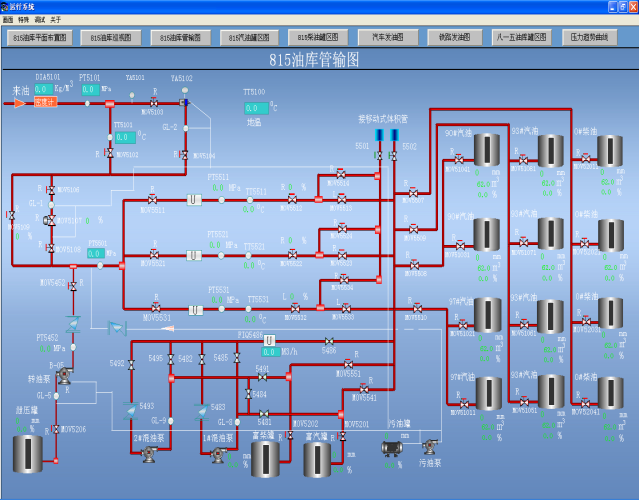Select the MOV5531 valve icon
Image resolution: width=640 pixels, height=501 pixels.
coord(155,309)
